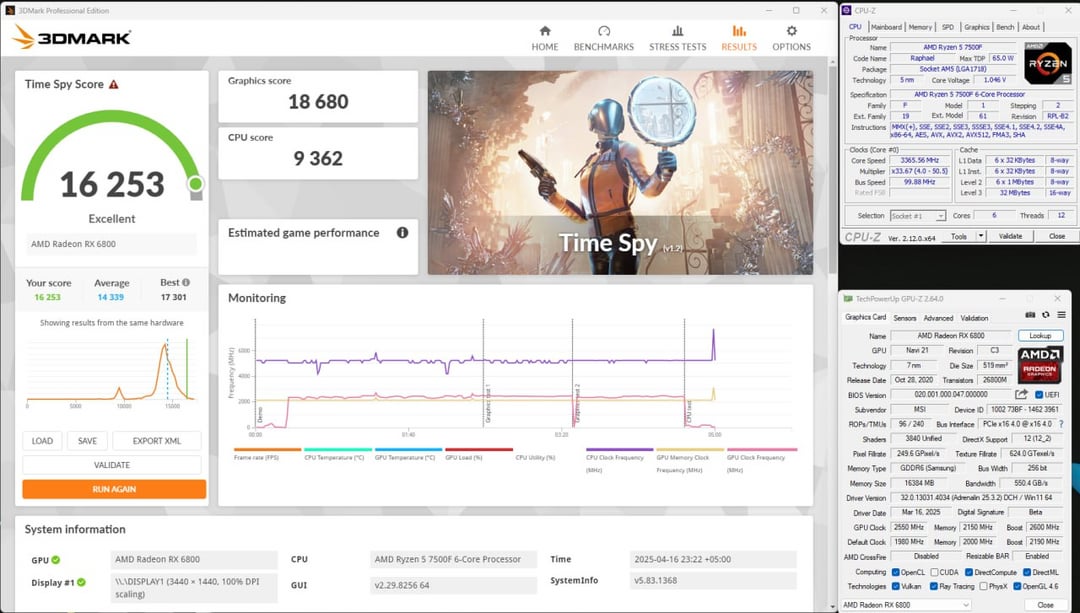Click the VALIDATE button in 3DMark
The width and height of the screenshot is (1080, 613).
(x=112, y=465)
